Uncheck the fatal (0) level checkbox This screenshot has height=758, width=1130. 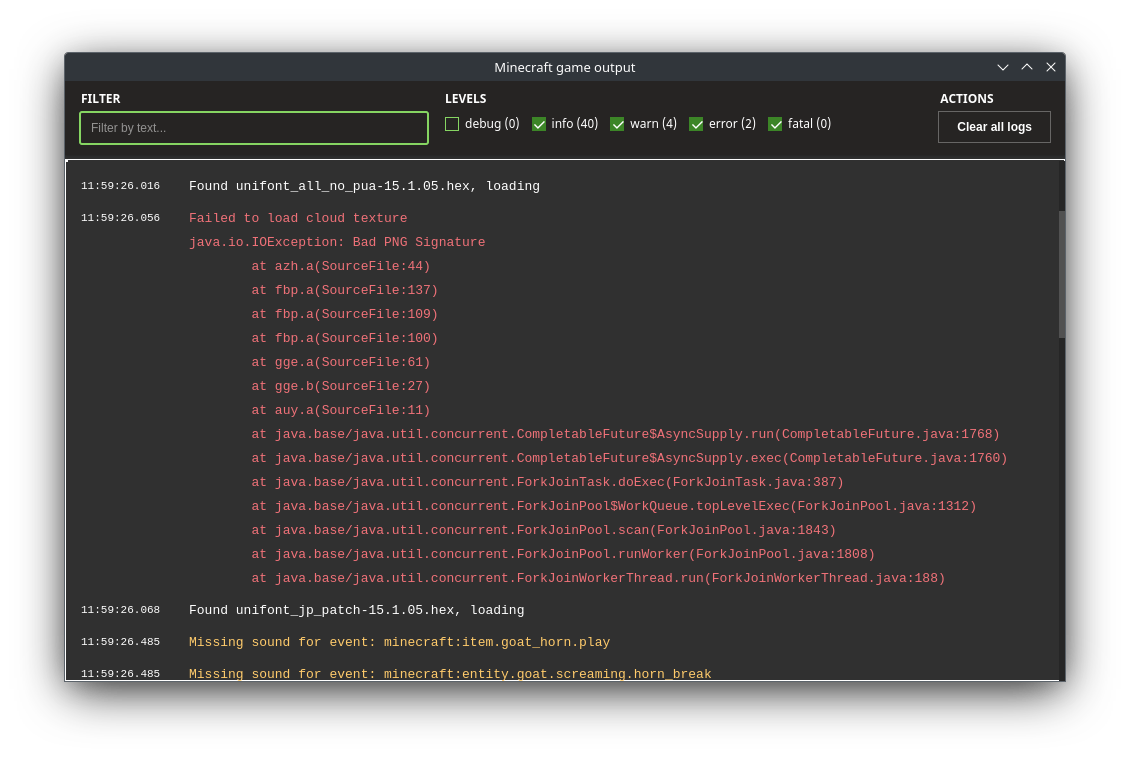coord(775,124)
